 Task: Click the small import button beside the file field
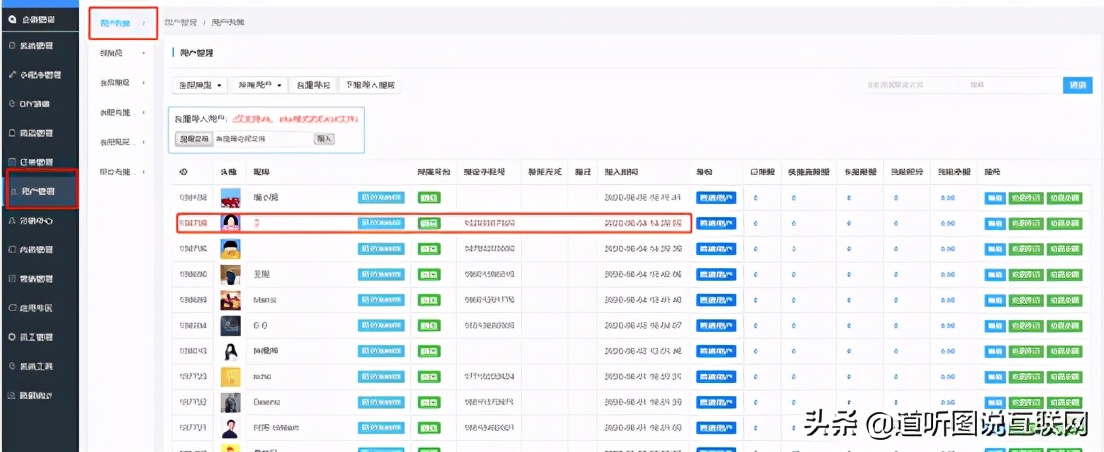324,139
